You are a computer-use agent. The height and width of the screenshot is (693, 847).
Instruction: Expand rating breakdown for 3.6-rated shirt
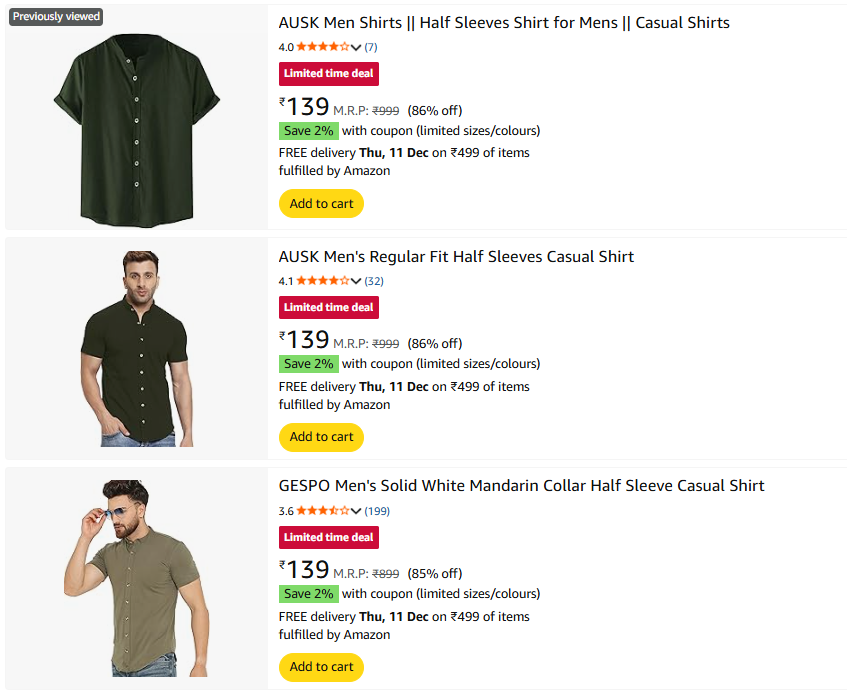coord(356,511)
